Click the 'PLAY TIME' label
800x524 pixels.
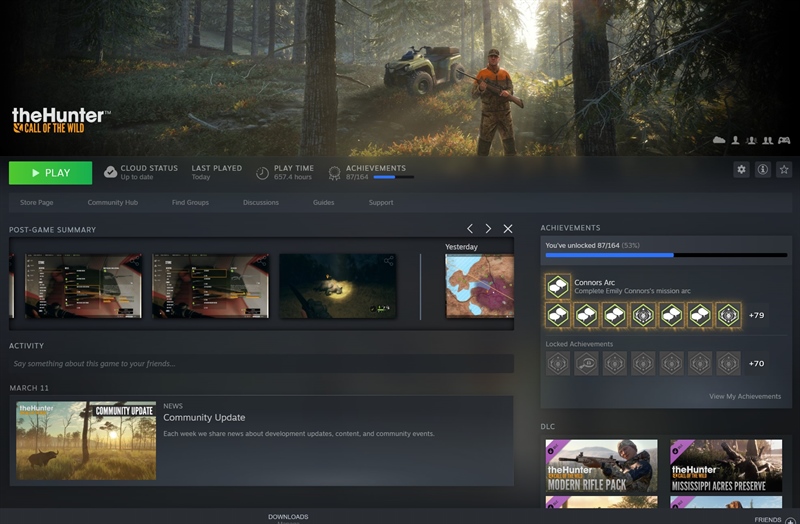coord(294,168)
